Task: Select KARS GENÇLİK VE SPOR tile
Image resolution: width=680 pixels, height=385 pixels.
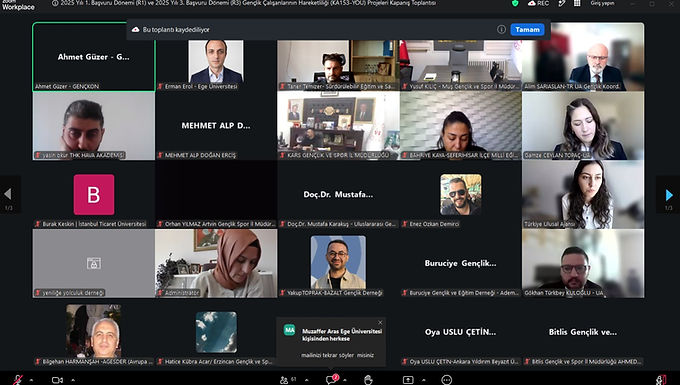Action: pos(338,126)
